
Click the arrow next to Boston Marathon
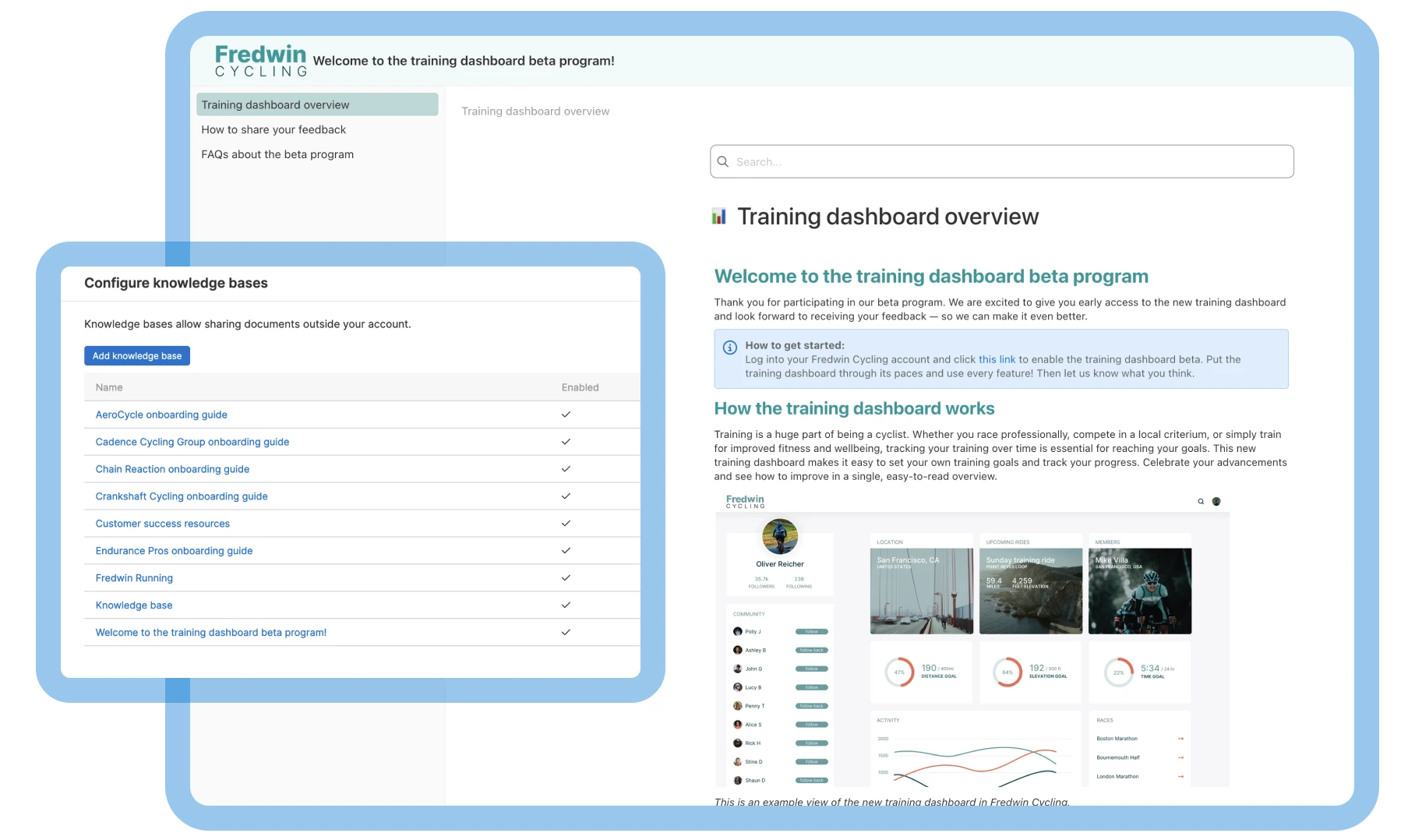click(x=1180, y=738)
